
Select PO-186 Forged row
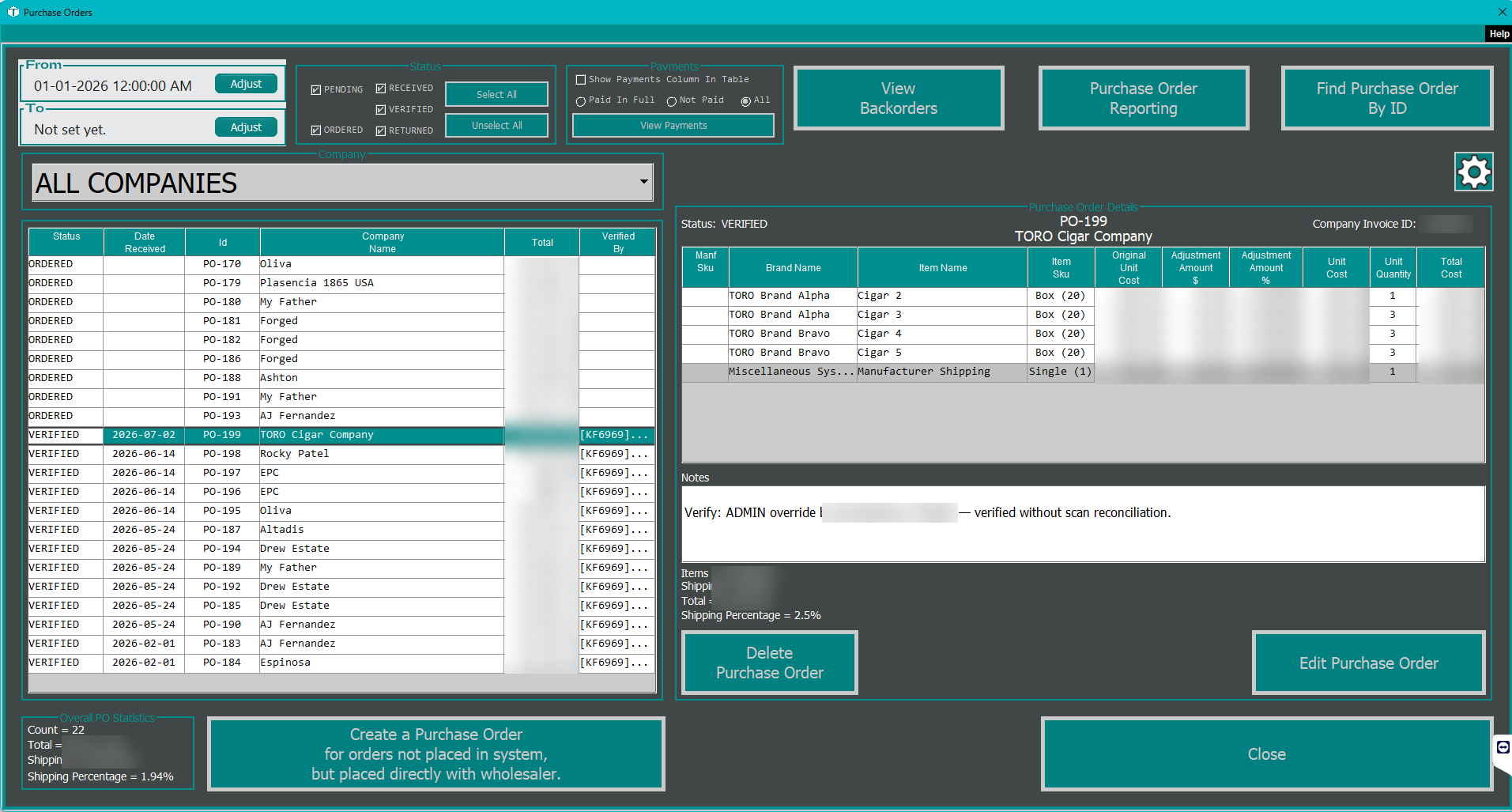pyautogui.click(x=341, y=359)
